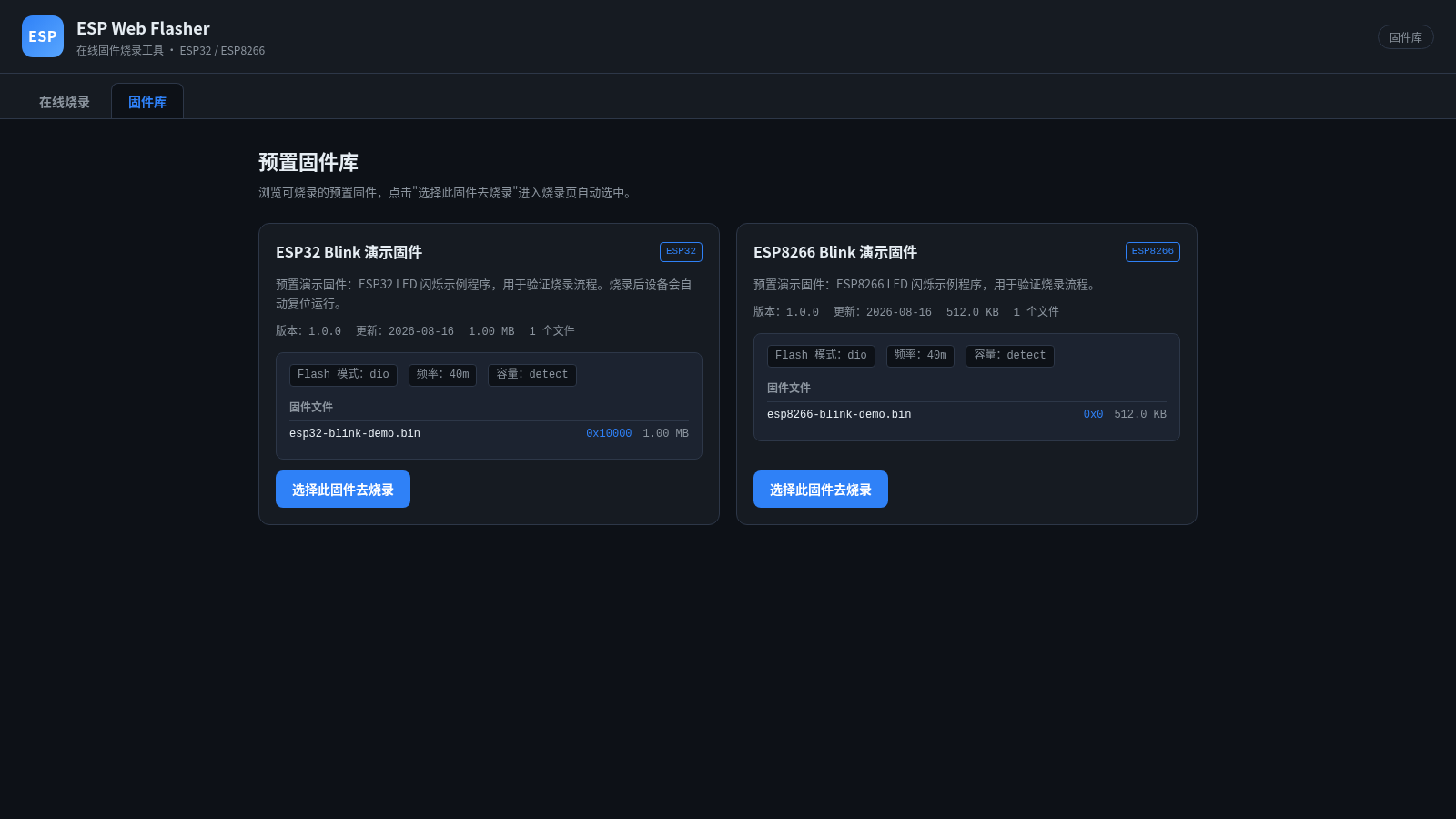1456x819 pixels.
Task: Click 版本: 1.0.0 in ESP32 card
Action: point(308,331)
